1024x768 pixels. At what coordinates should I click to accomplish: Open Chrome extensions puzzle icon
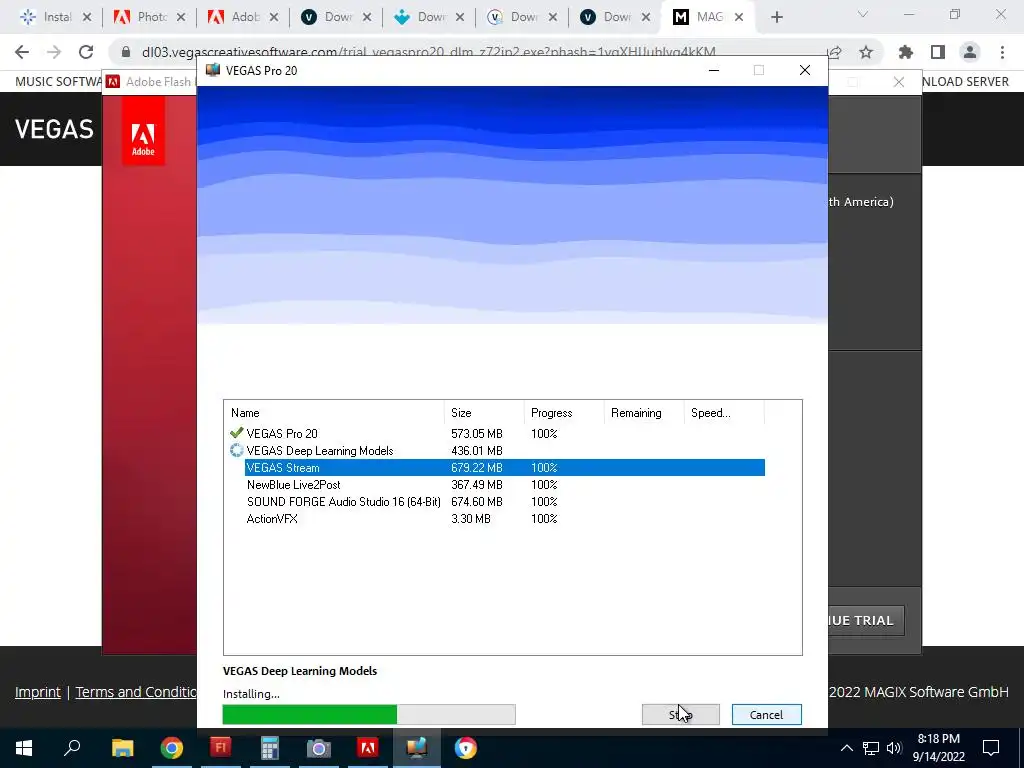coord(906,52)
